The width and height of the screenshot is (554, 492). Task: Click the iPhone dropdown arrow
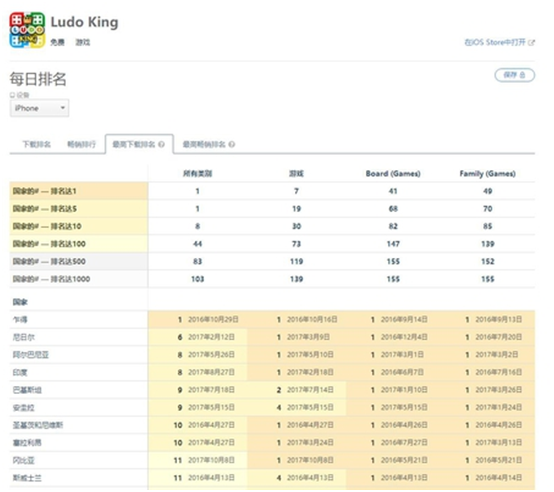pyautogui.click(x=63, y=108)
